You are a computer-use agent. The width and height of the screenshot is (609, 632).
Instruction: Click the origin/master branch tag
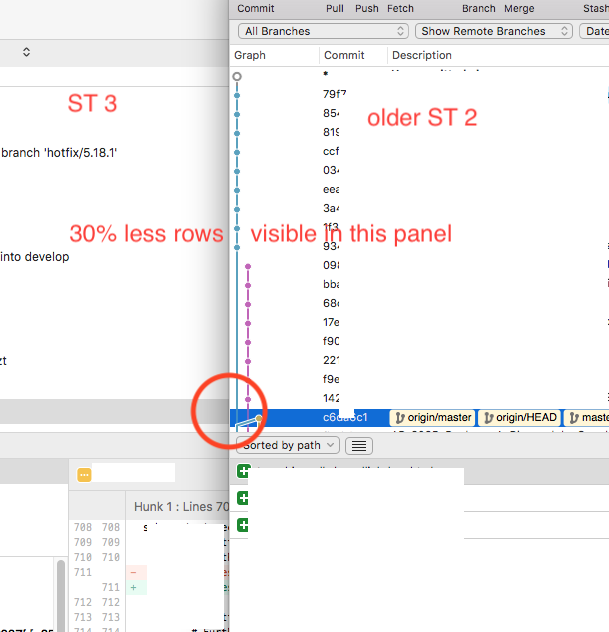click(x=432, y=418)
